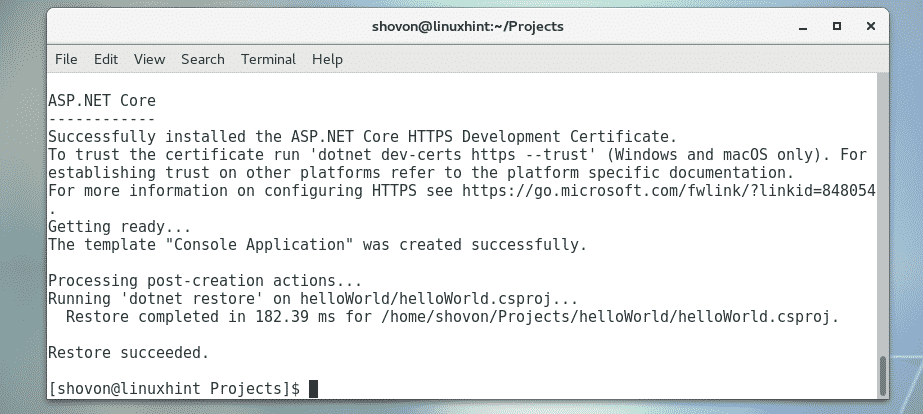The width and height of the screenshot is (923, 414).
Task: Open the Search menu
Action: pyautogui.click(x=203, y=59)
